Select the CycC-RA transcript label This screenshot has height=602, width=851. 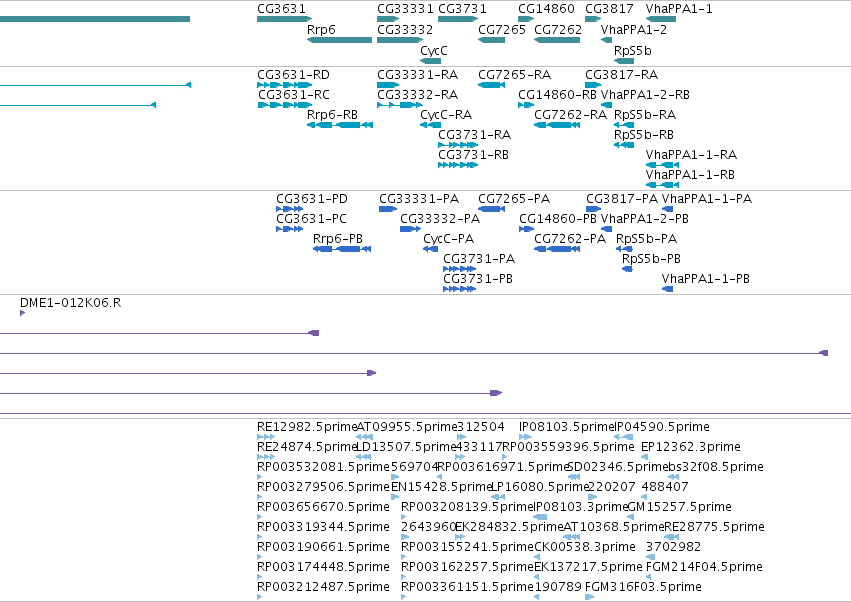(x=446, y=115)
